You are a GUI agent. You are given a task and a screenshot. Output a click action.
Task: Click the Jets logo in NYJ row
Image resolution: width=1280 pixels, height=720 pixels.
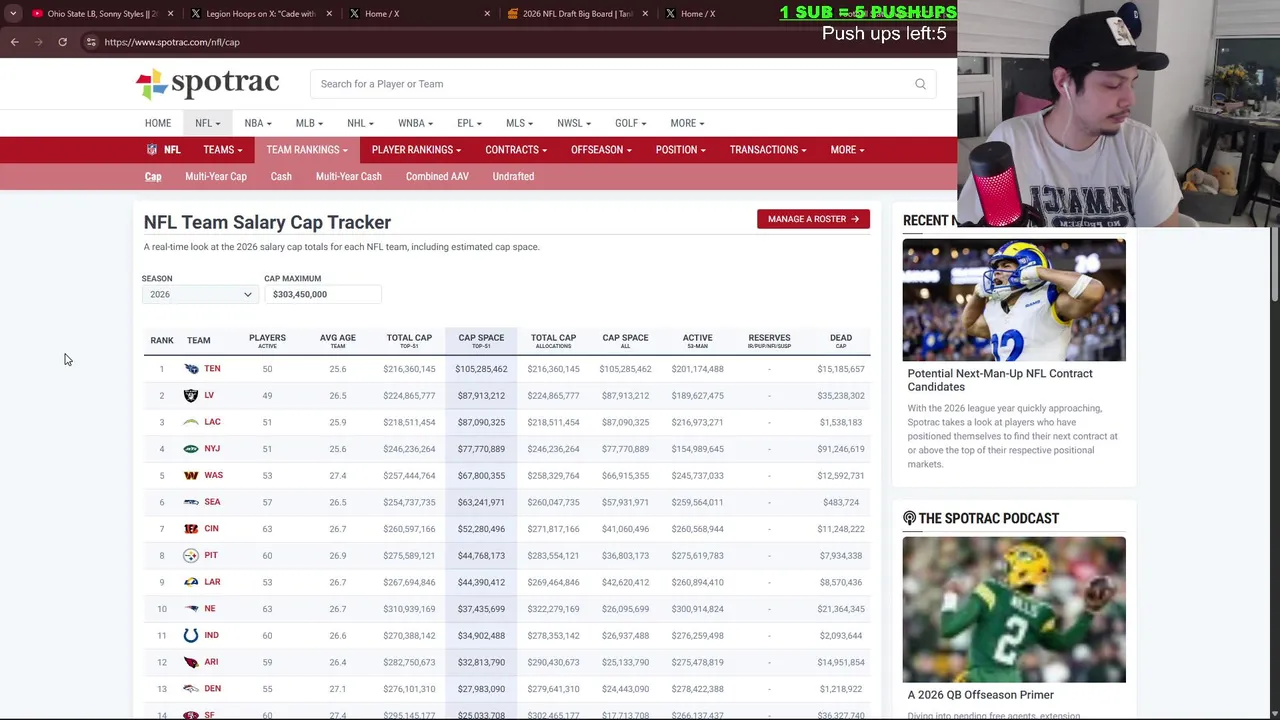(191, 449)
